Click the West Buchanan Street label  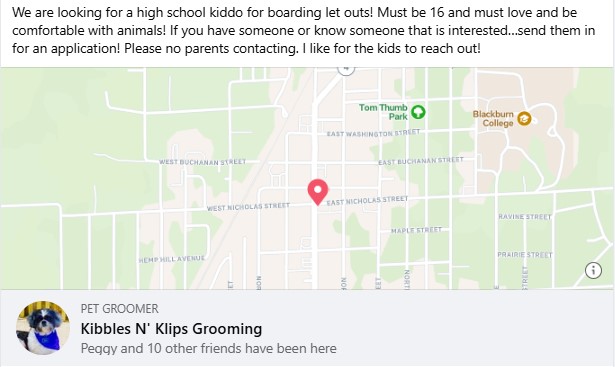coord(202,162)
